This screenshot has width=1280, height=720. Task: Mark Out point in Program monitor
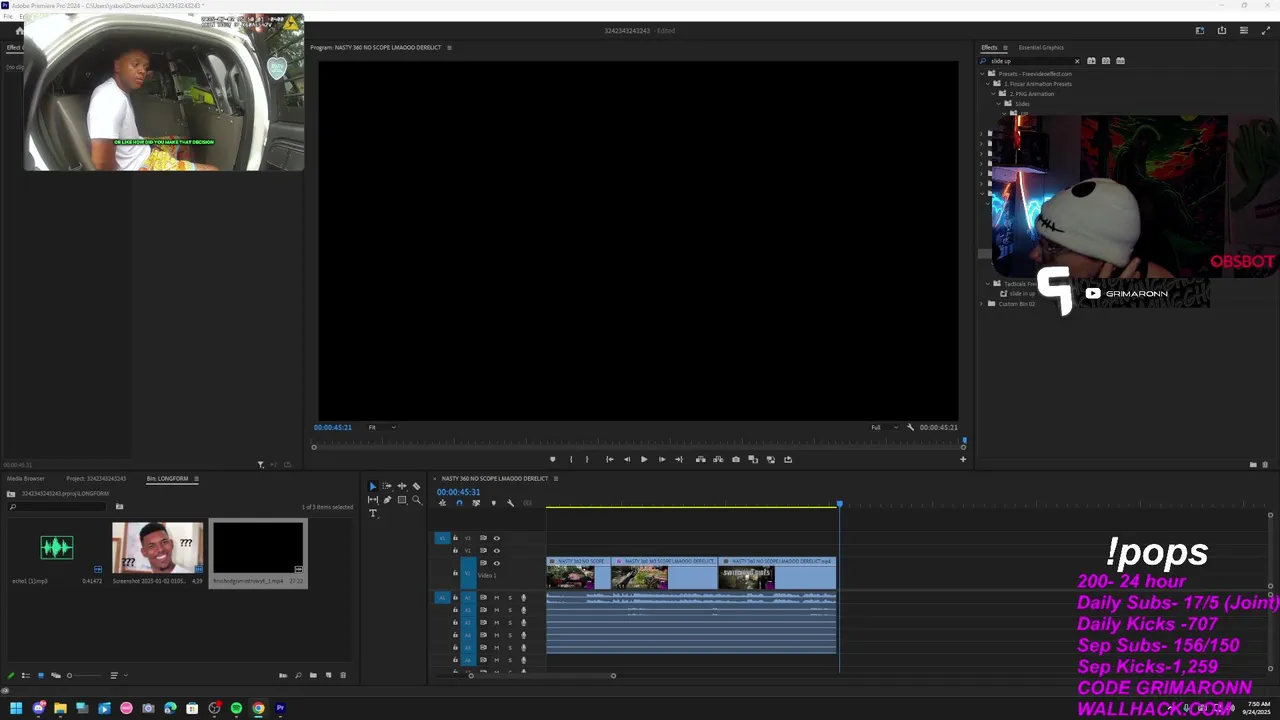(587, 460)
